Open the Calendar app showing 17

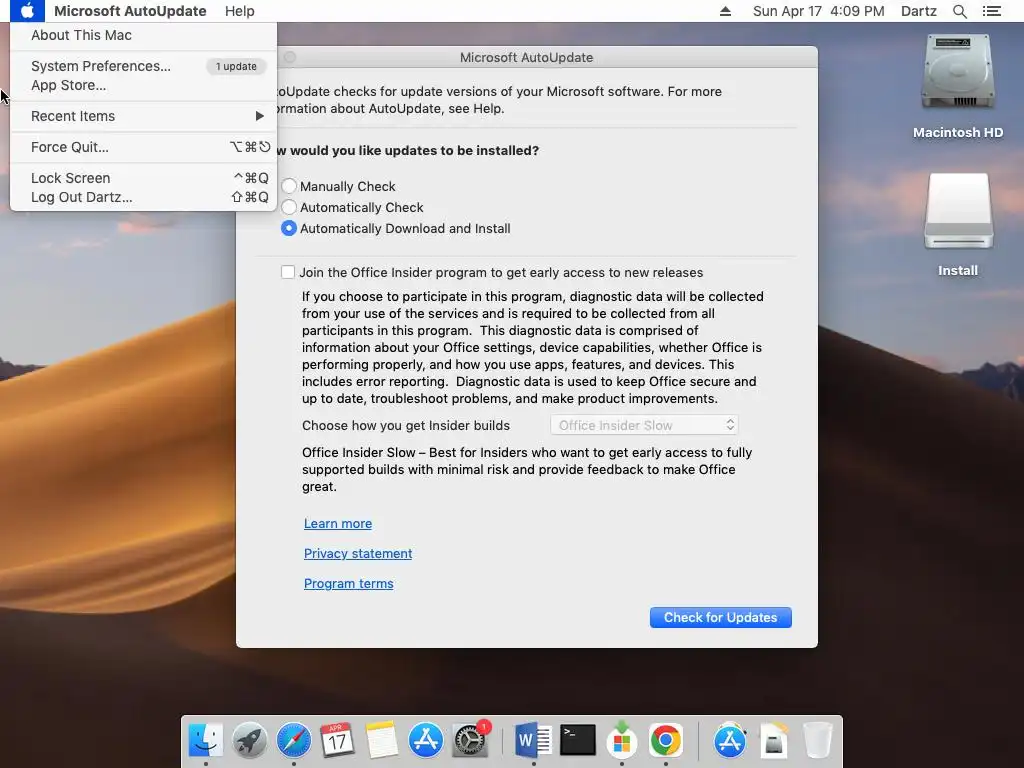pyautogui.click(x=337, y=741)
